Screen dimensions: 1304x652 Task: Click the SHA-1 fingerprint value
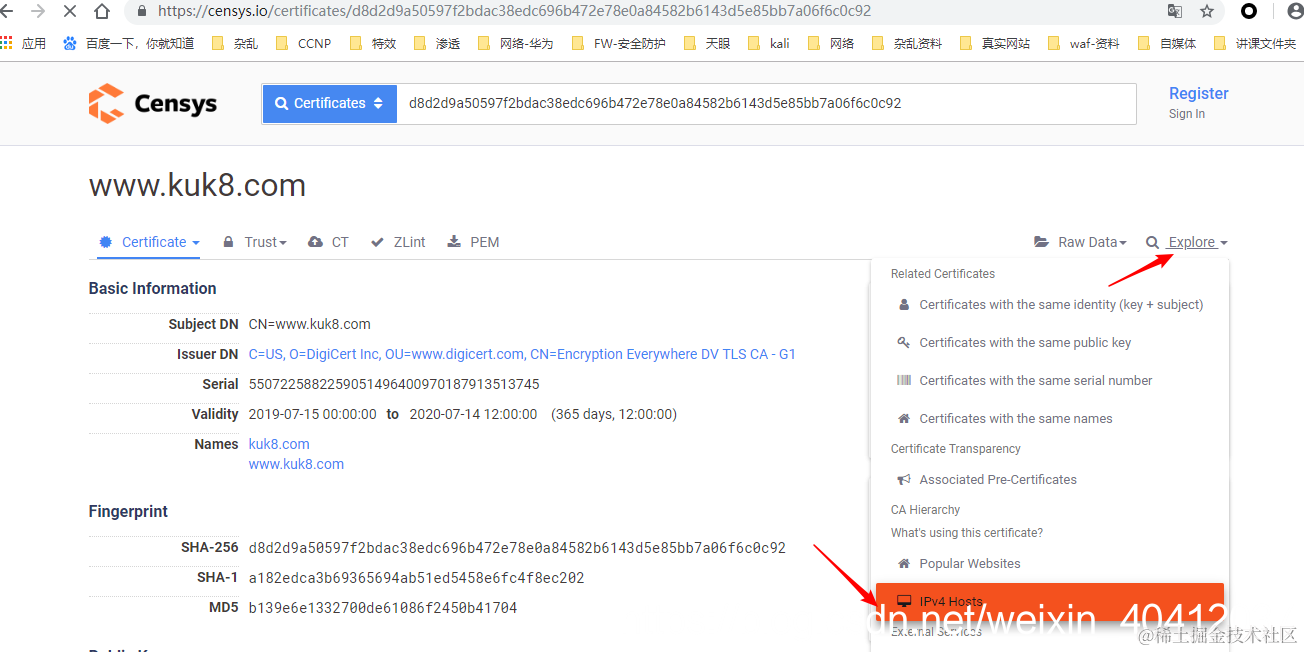(x=416, y=578)
